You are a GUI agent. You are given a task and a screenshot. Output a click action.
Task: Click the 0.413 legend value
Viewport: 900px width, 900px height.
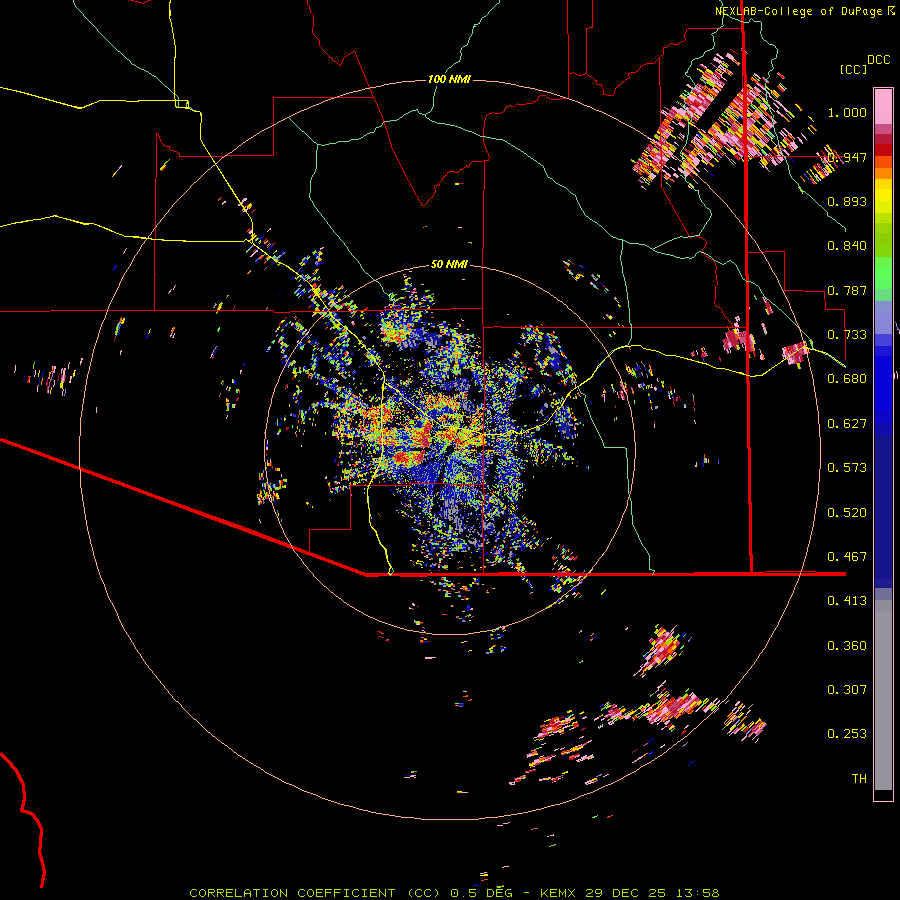(x=847, y=601)
